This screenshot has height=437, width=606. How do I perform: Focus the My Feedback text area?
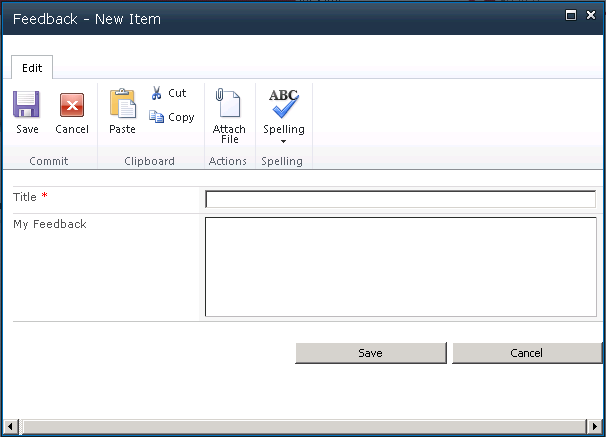(x=401, y=267)
